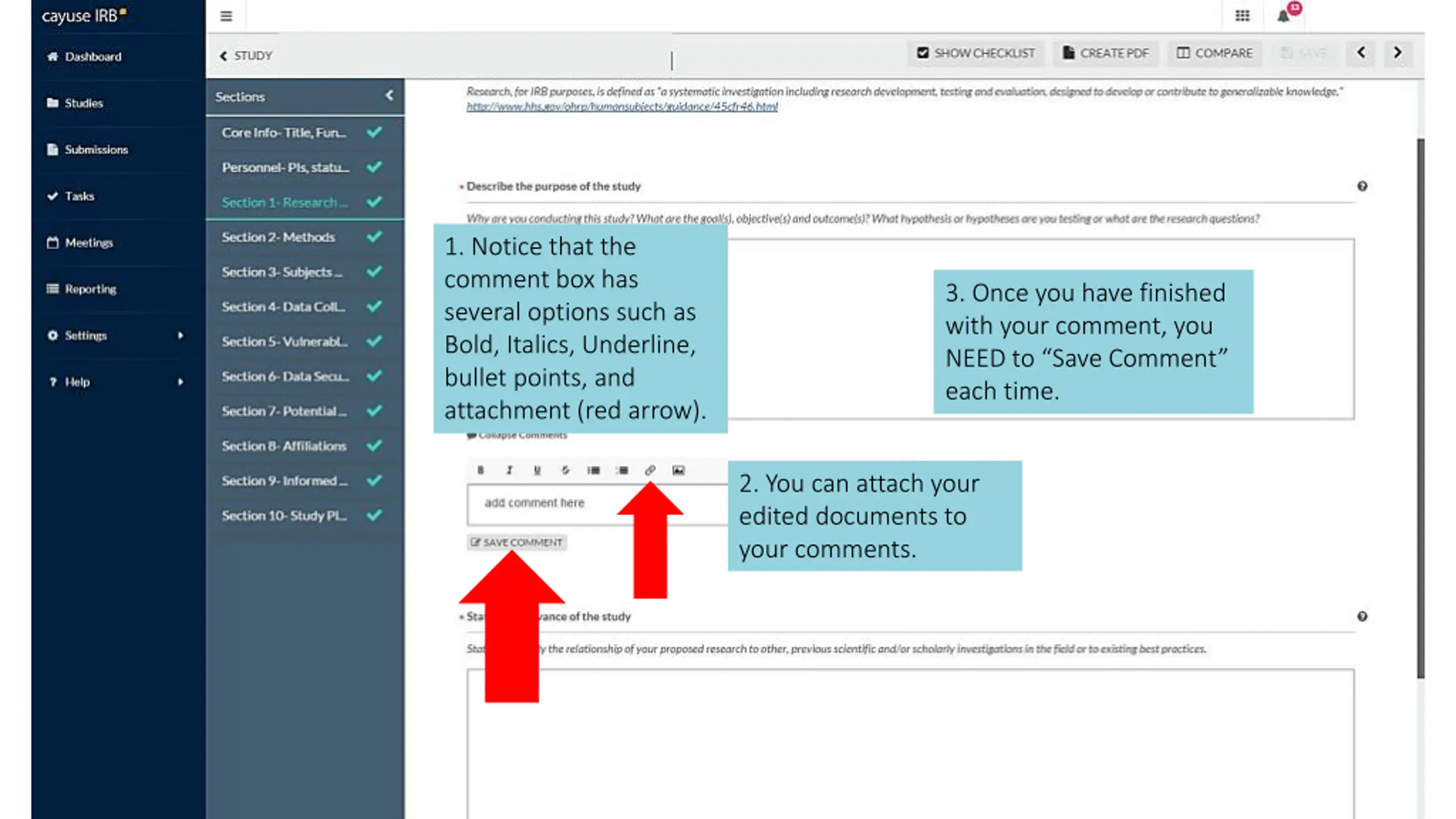
Task: Click the add comment here input field
Action: (x=597, y=504)
